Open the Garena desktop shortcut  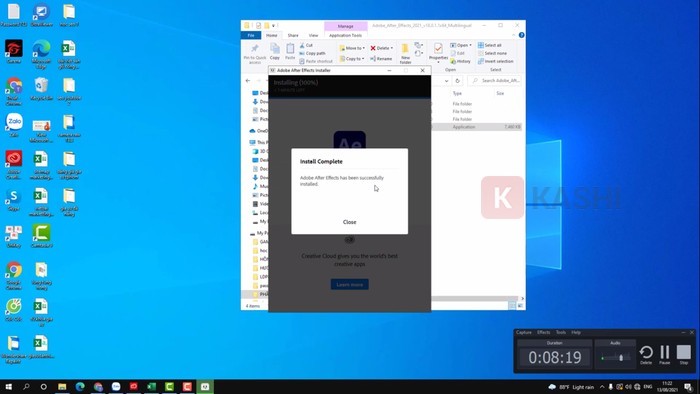(14, 51)
